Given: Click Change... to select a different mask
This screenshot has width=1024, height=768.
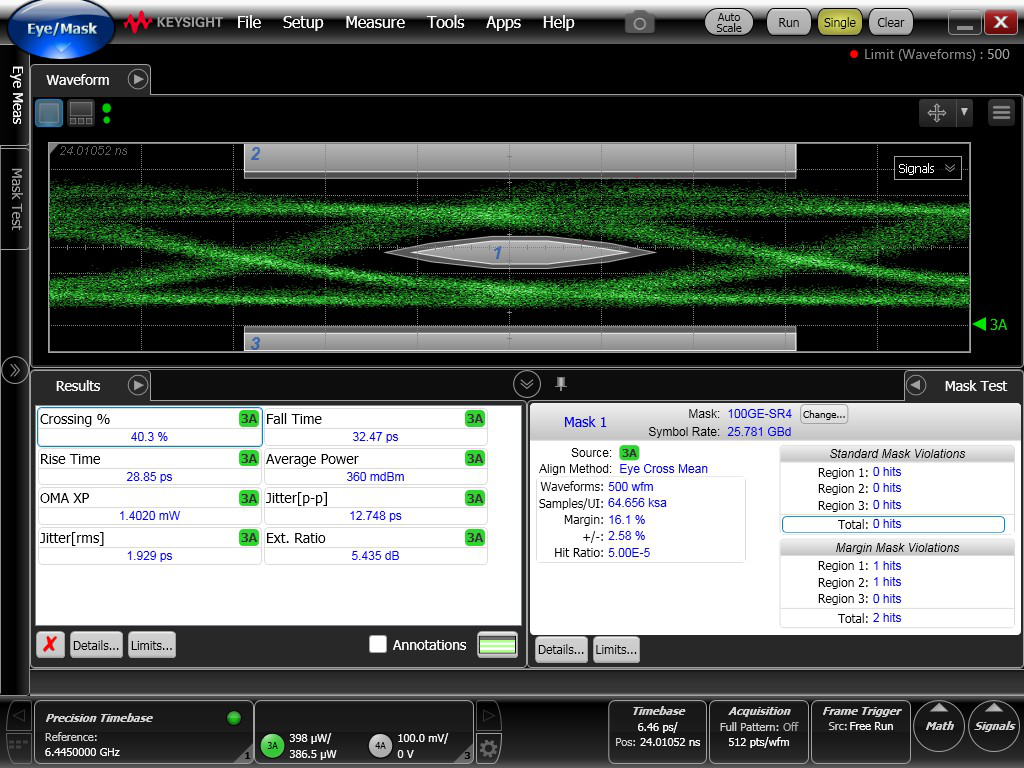Looking at the screenshot, I should click(x=823, y=414).
